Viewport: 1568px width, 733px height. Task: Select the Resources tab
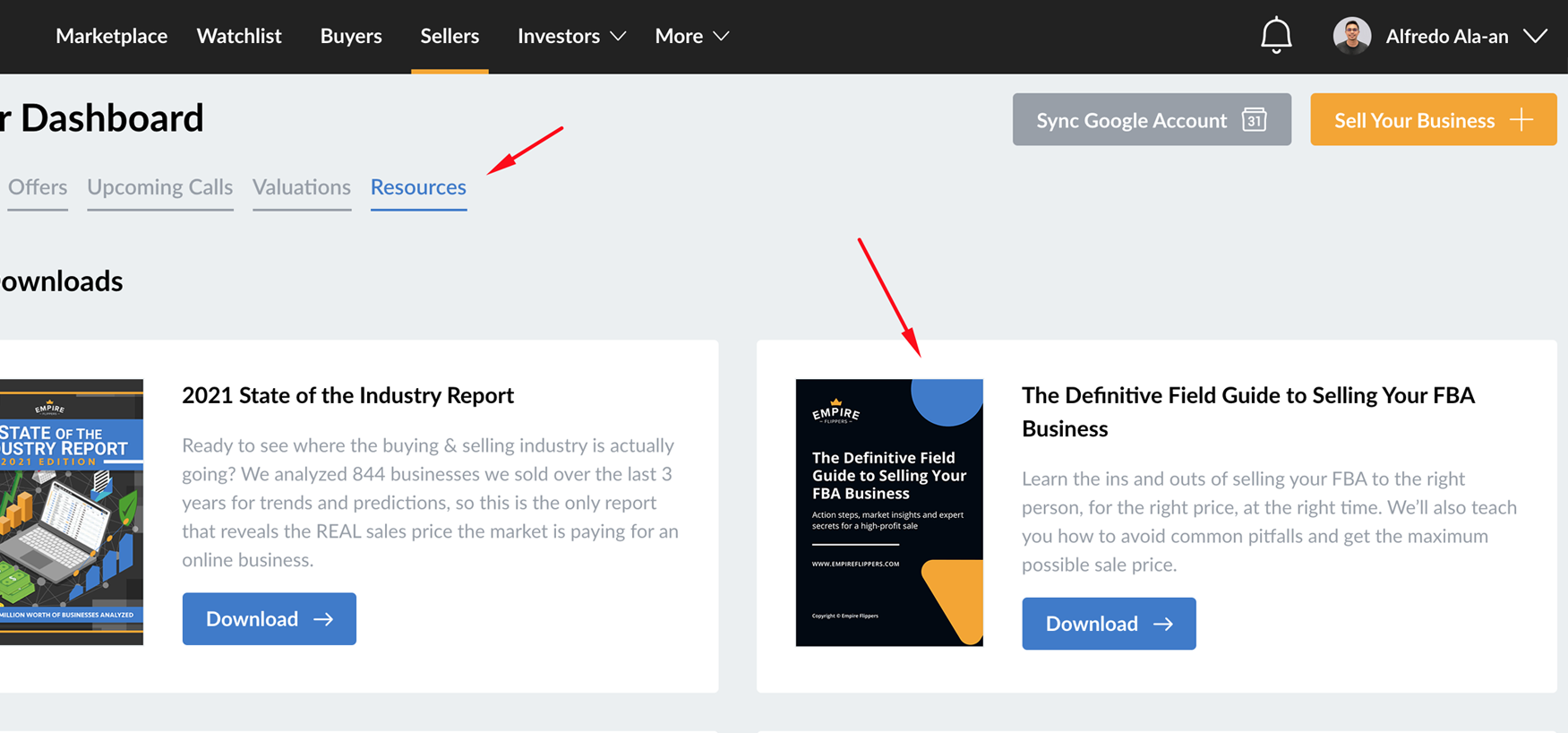coord(418,187)
